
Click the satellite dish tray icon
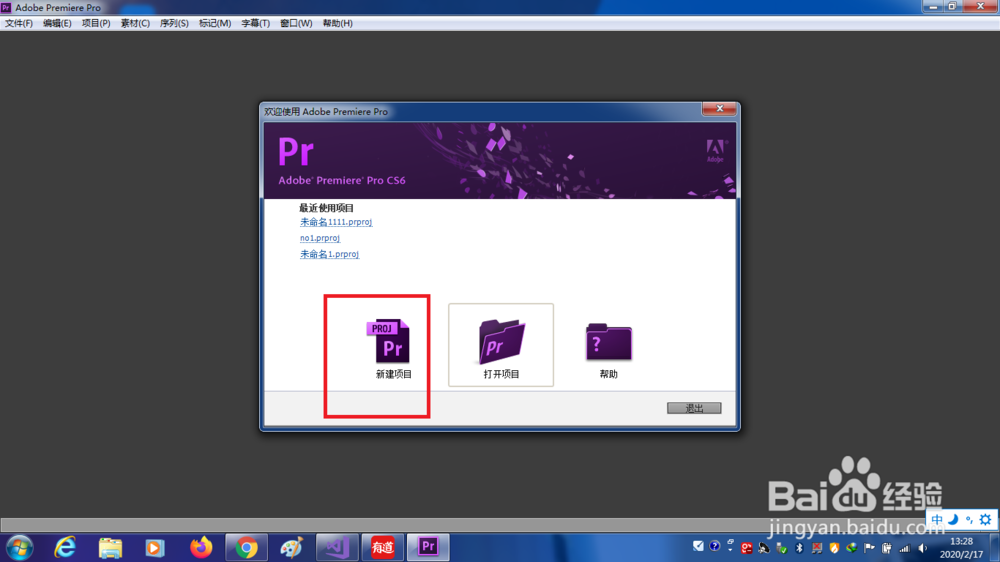[764, 548]
